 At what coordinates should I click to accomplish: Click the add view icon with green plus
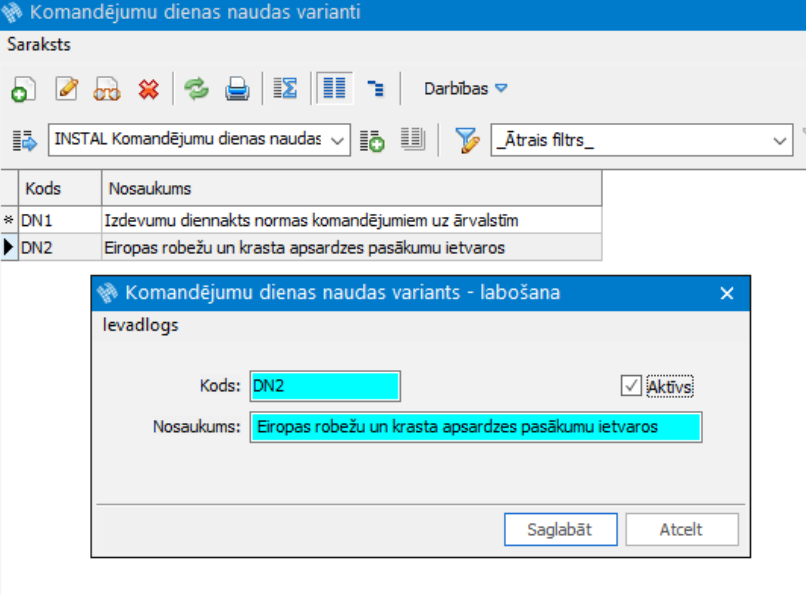(372, 140)
